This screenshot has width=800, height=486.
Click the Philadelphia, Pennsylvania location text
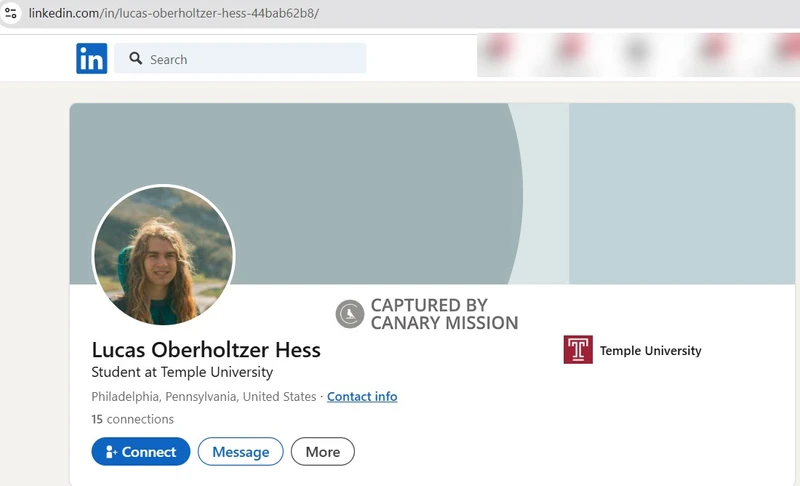coord(204,396)
